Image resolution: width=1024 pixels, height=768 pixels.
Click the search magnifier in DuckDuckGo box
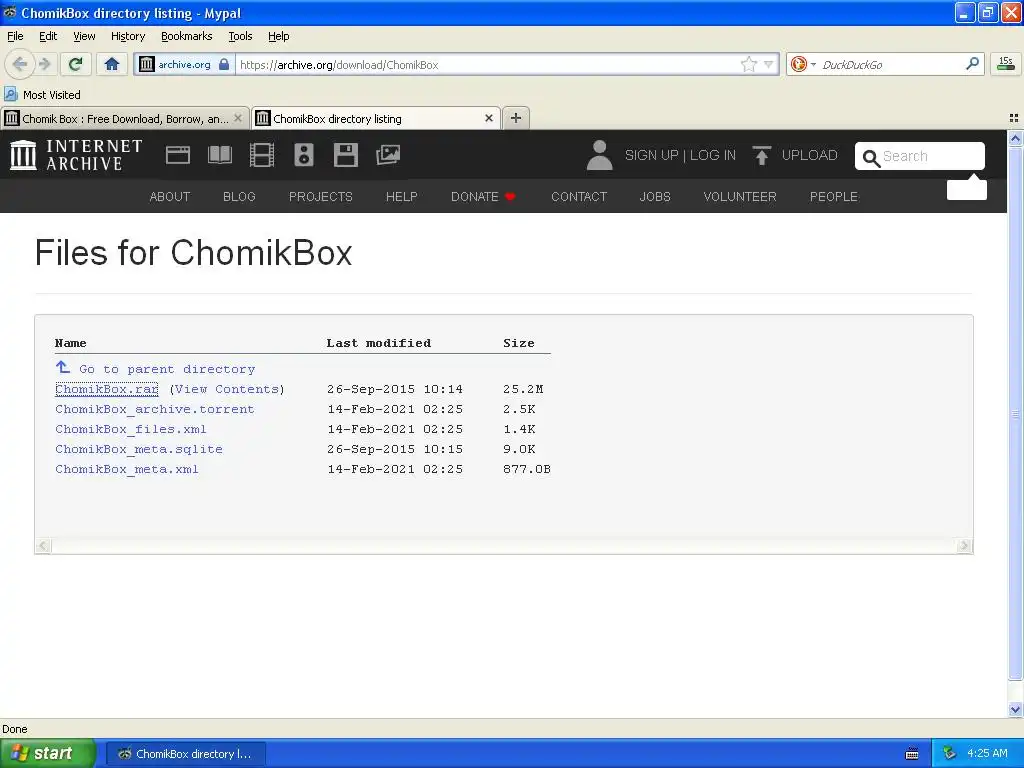pyautogui.click(x=972, y=64)
